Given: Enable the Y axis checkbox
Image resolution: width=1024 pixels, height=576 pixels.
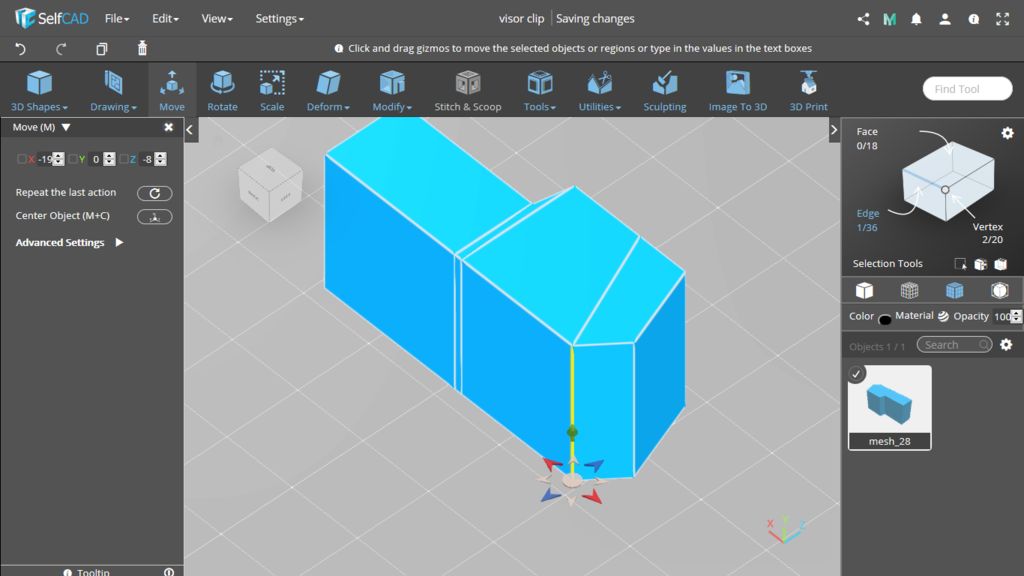Looking at the screenshot, I should click(72, 159).
